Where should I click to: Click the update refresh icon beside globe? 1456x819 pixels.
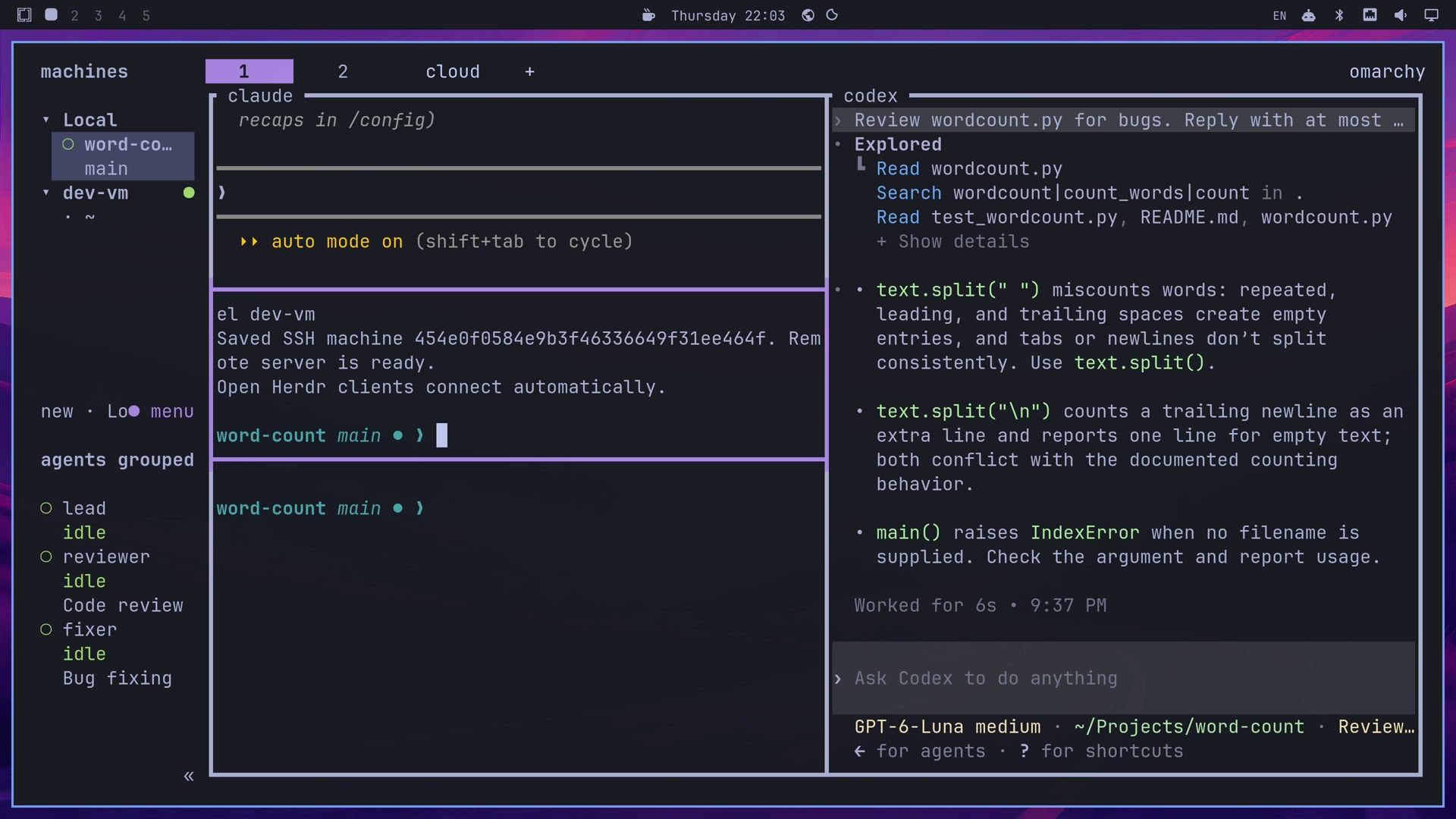[x=832, y=15]
